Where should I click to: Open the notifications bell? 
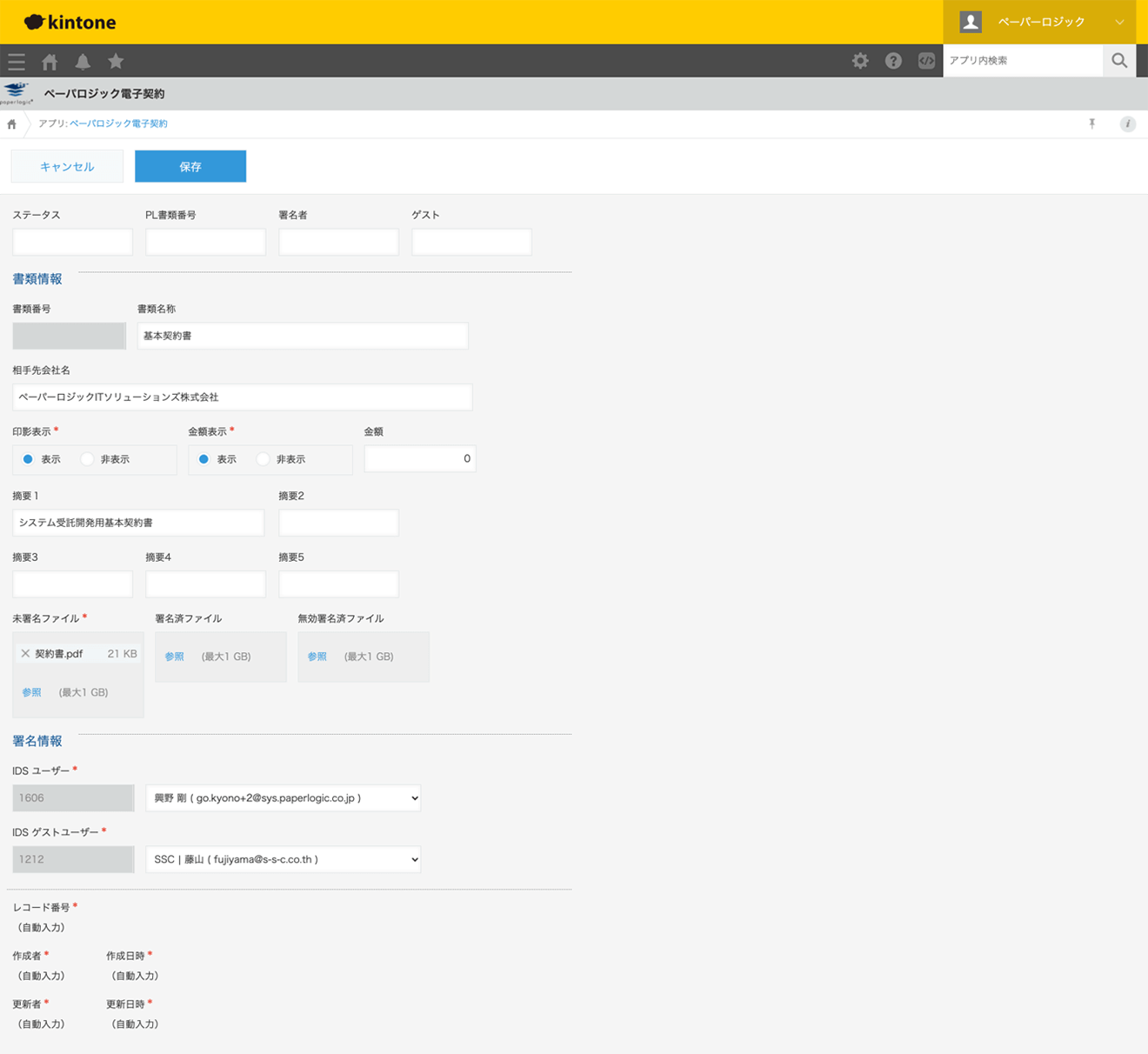tap(83, 62)
